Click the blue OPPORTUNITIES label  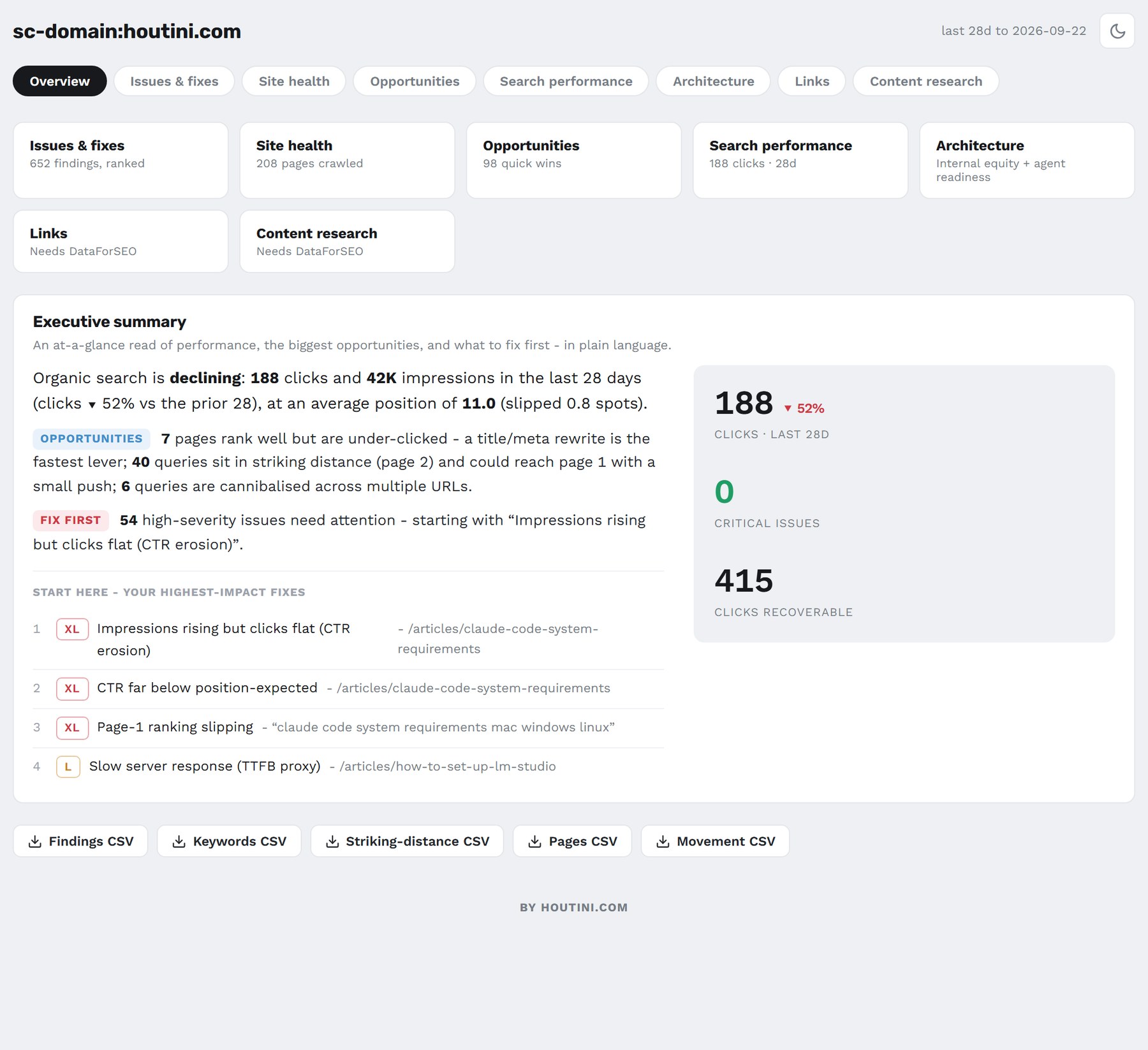[91, 439]
